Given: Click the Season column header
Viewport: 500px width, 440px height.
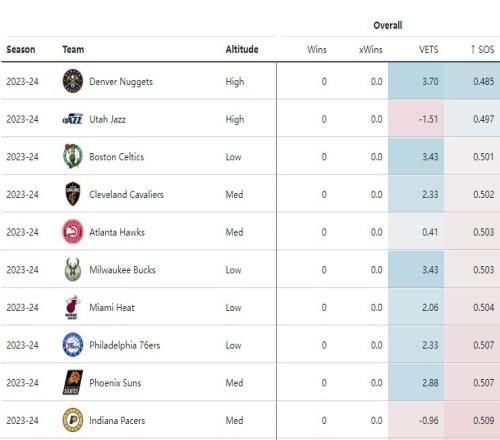Looking at the screenshot, I should click(x=21, y=49).
